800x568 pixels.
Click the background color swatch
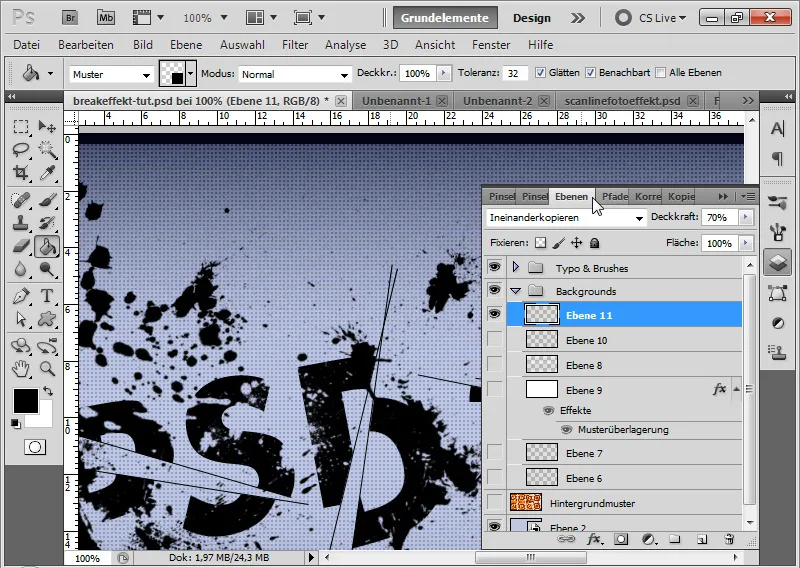[x=44, y=419]
